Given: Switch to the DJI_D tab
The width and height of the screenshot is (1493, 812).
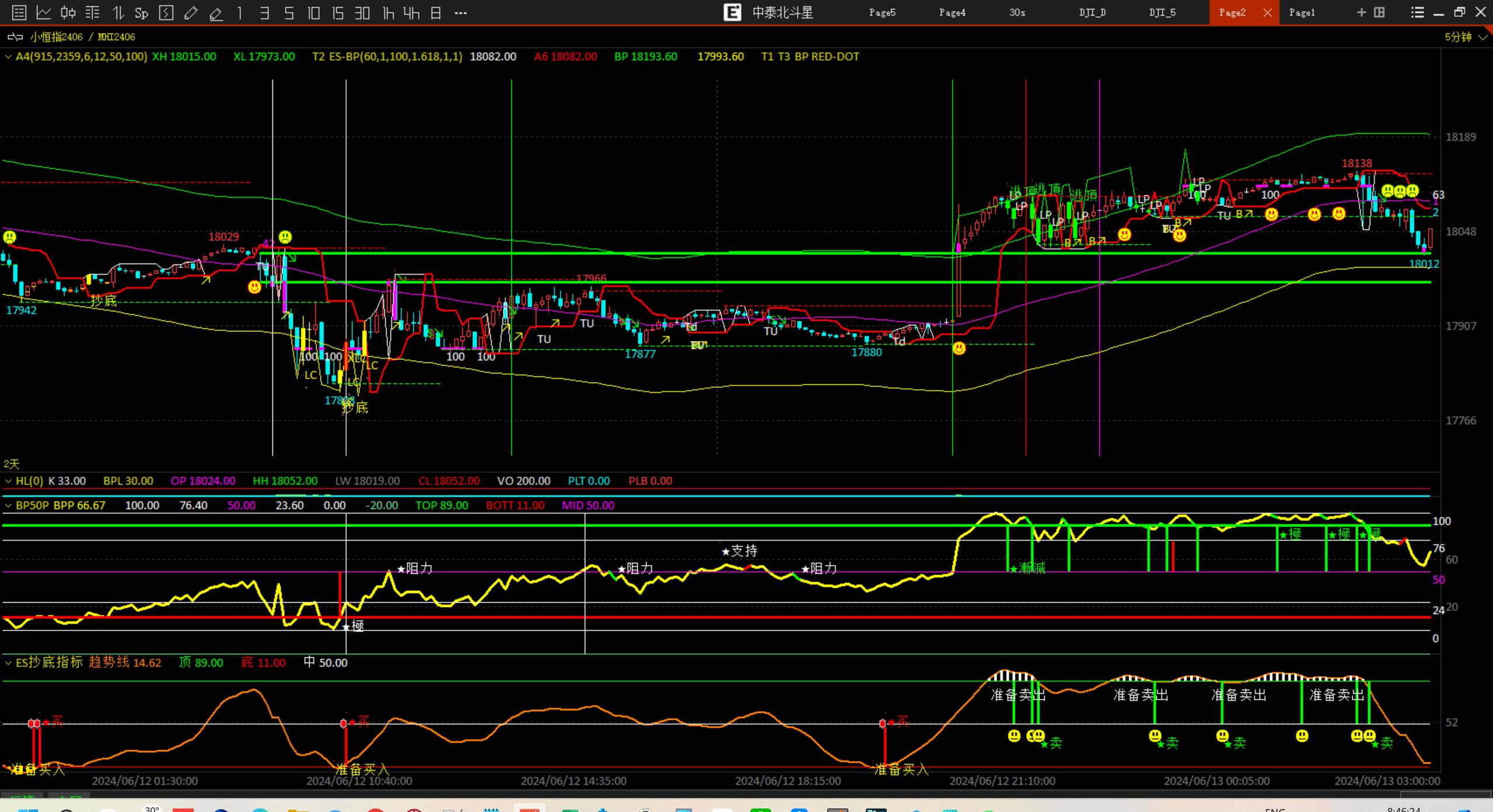Looking at the screenshot, I should pos(1092,12).
